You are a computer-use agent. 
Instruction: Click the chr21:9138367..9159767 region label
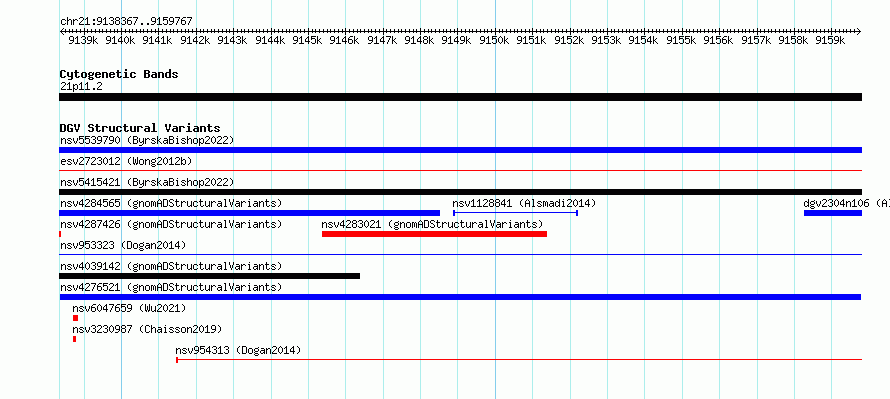(x=126, y=21)
